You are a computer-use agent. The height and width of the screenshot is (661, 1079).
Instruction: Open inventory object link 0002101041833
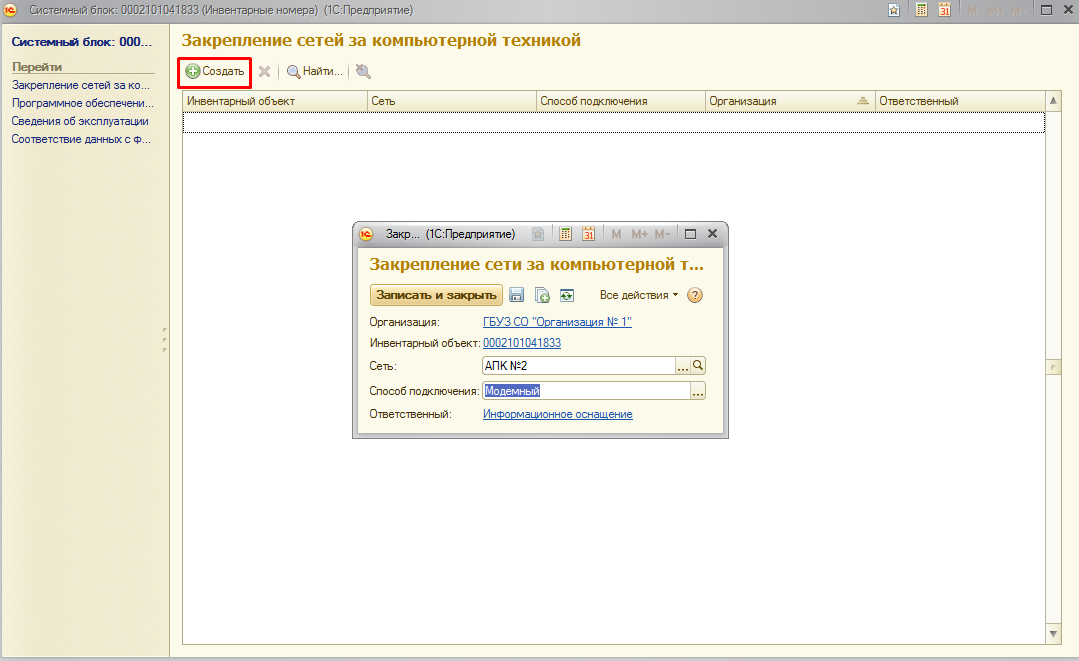click(x=521, y=343)
